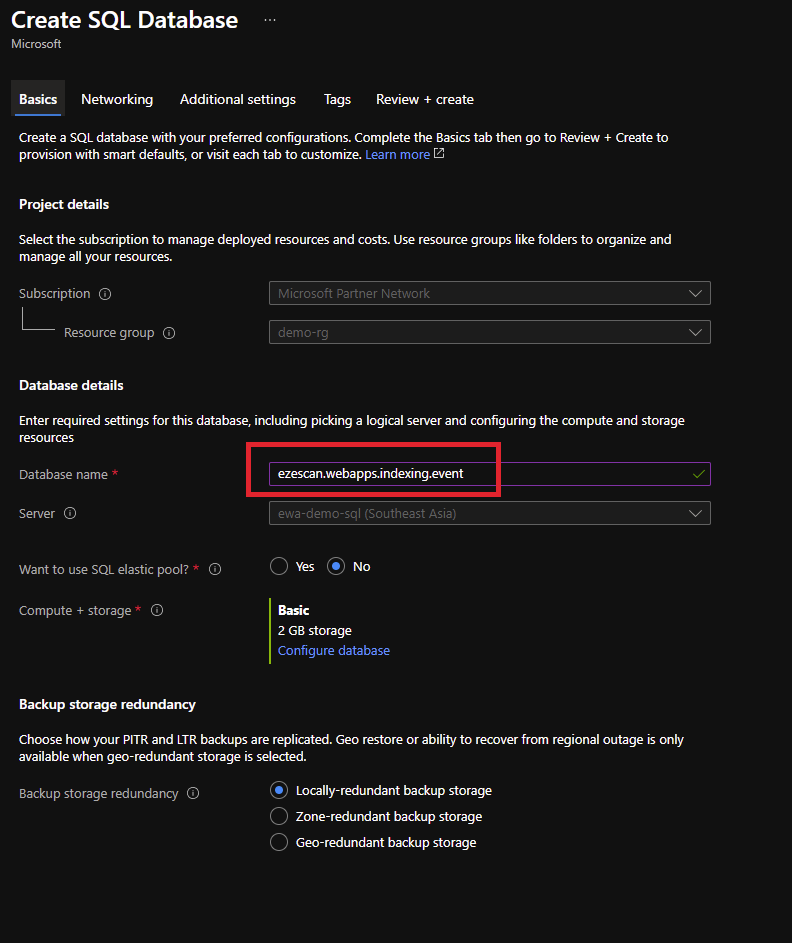Click the info icon beside Resource group
This screenshot has height=943, width=792.
pyautogui.click(x=169, y=333)
